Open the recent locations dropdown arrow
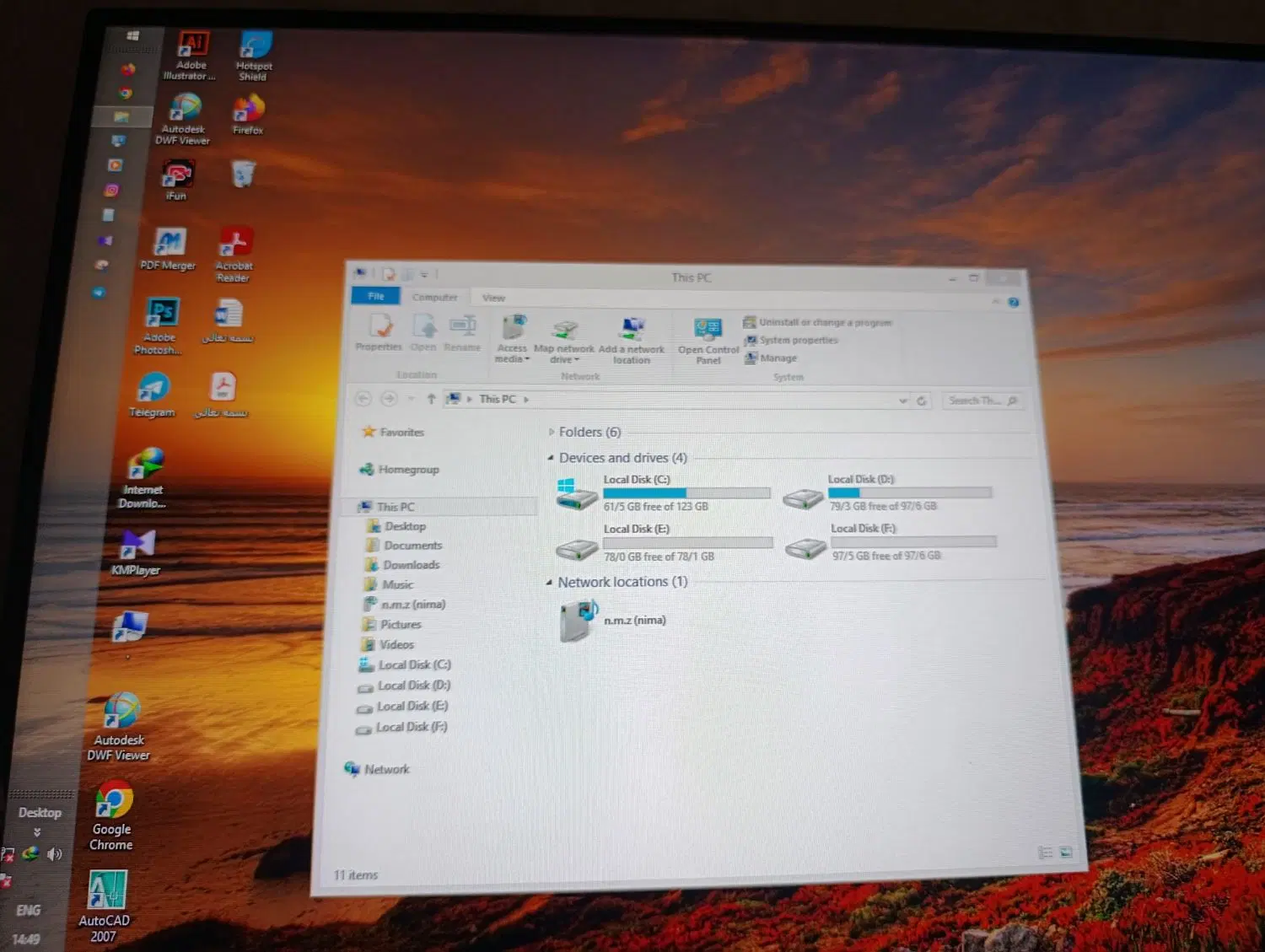1265x952 pixels. [x=411, y=399]
